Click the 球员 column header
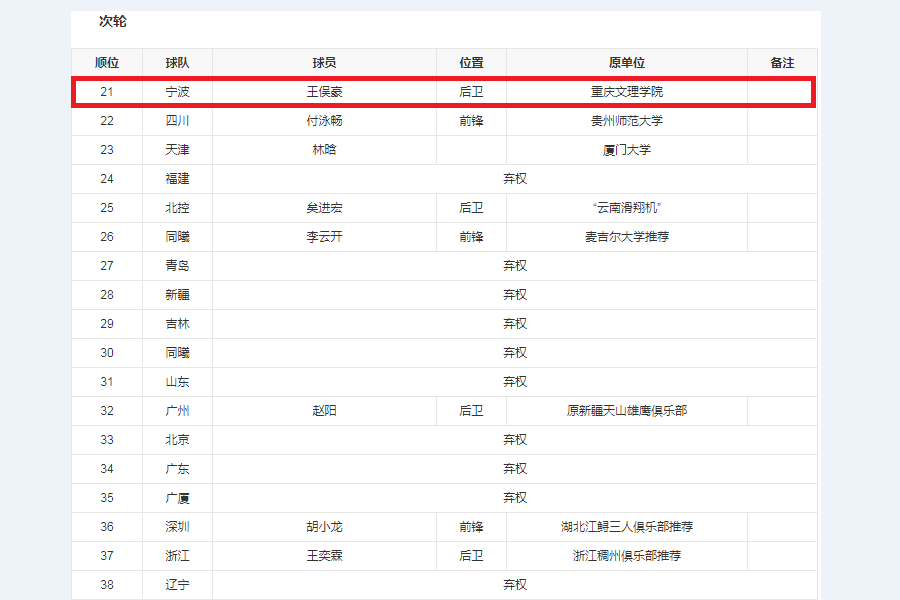This screenshot has height=600, width=900. [x=324, y=62]
